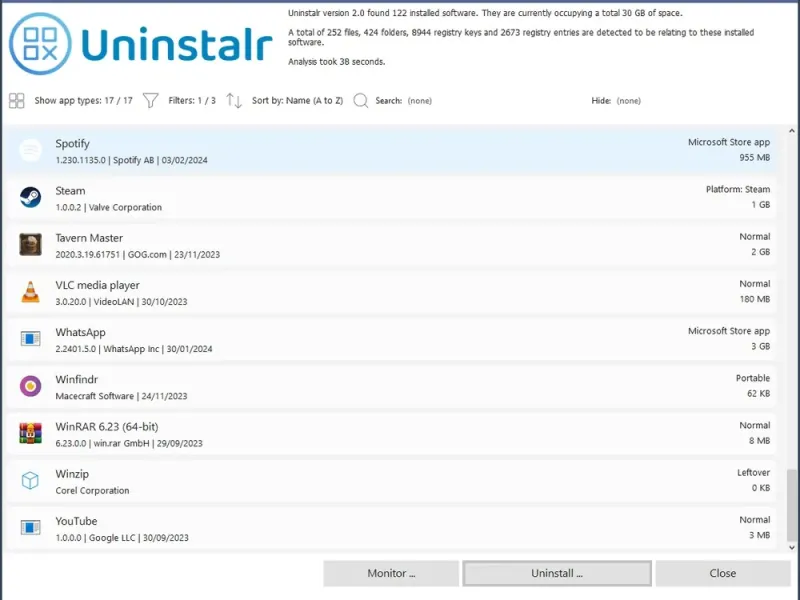800x600 pixels.
Task: Select the Winzip app name
Action: pos(72,474)
